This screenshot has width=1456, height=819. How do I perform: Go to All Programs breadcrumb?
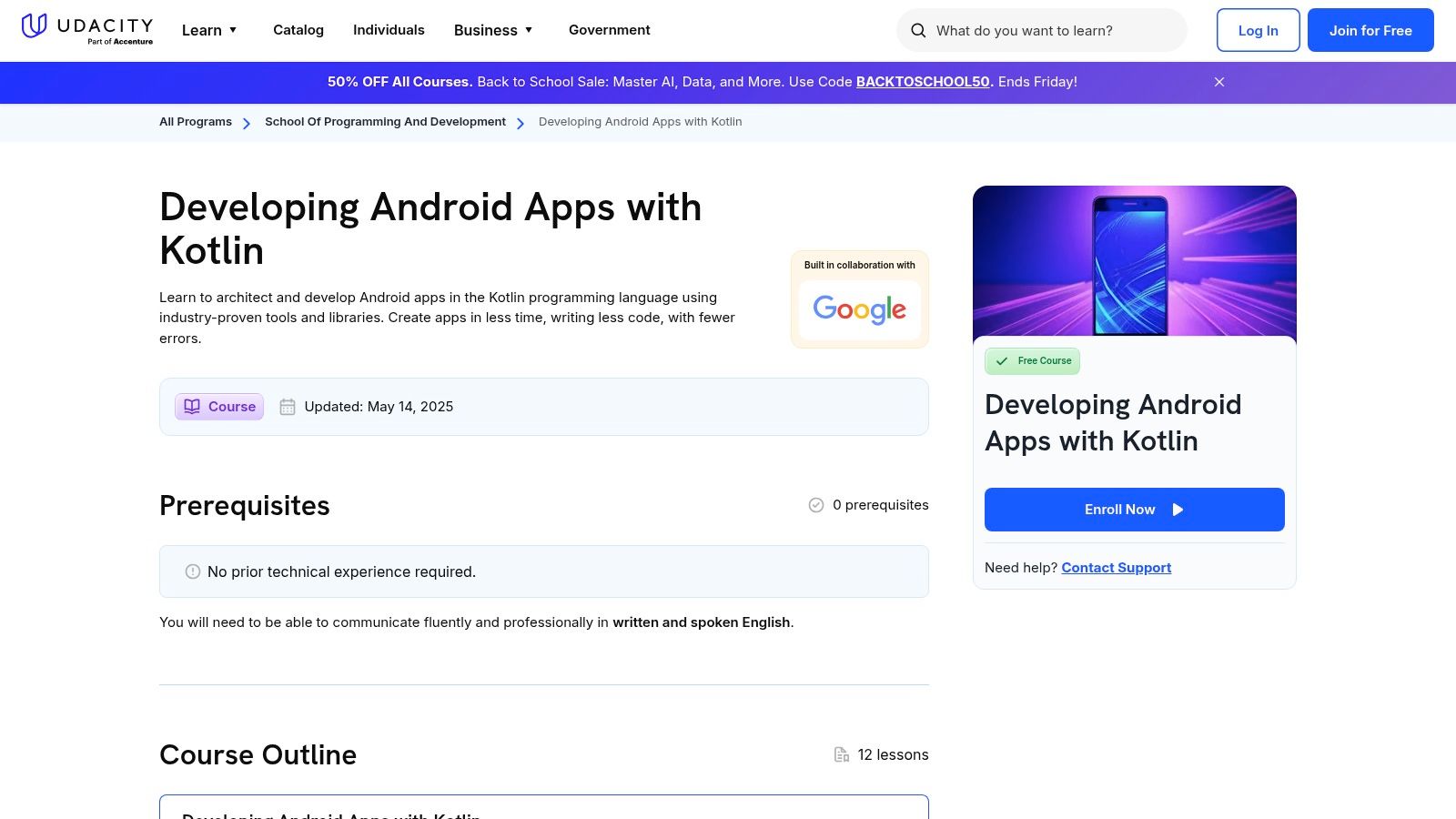tap(196, 122)
